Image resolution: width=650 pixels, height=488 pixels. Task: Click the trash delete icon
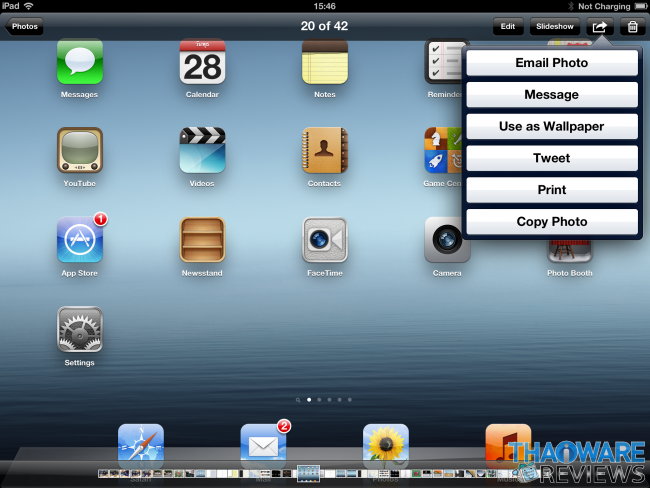tap(633, 27)
